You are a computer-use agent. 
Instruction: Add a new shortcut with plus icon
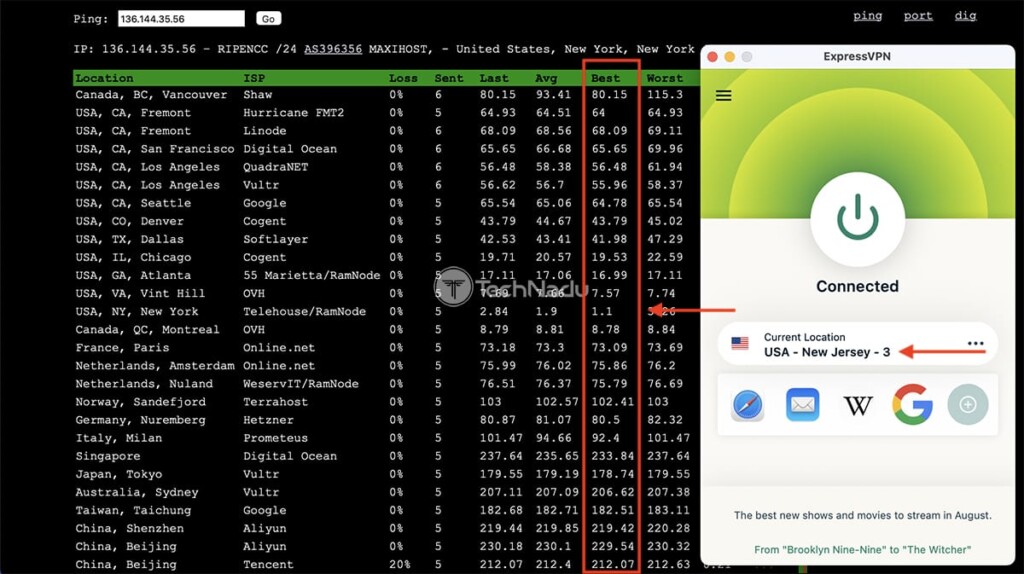coord(968,405)
